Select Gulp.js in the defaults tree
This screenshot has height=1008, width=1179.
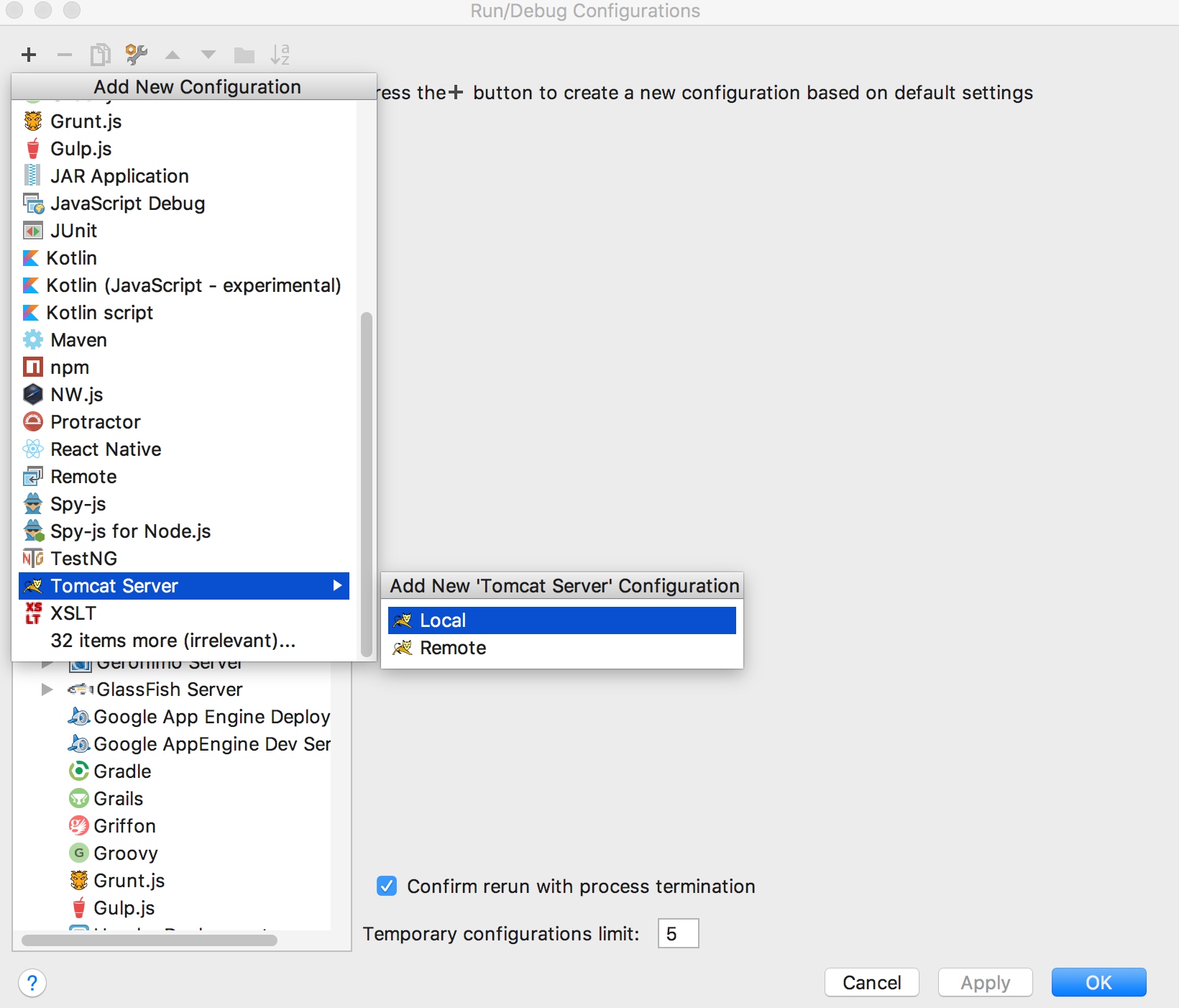tap(112, 908)
